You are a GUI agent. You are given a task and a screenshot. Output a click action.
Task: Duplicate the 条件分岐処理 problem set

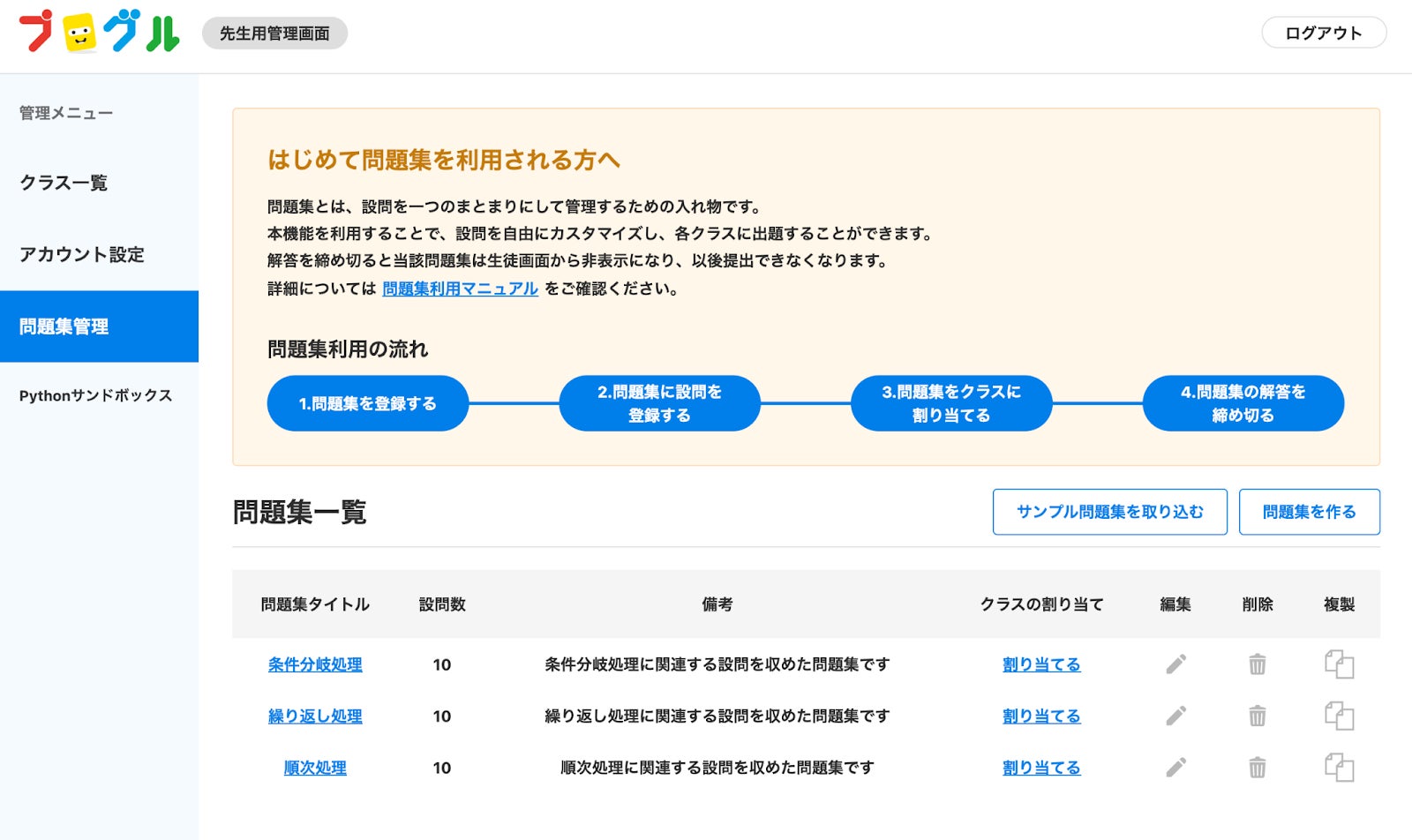[x=1339, y=664]
